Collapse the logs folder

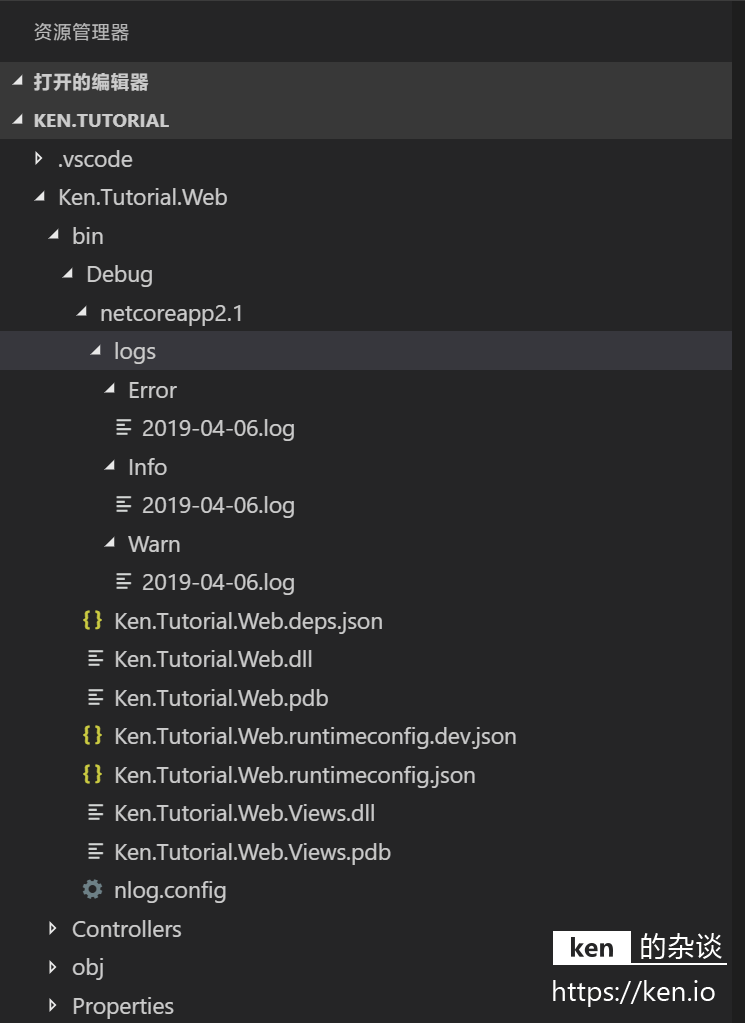[96, 350]
